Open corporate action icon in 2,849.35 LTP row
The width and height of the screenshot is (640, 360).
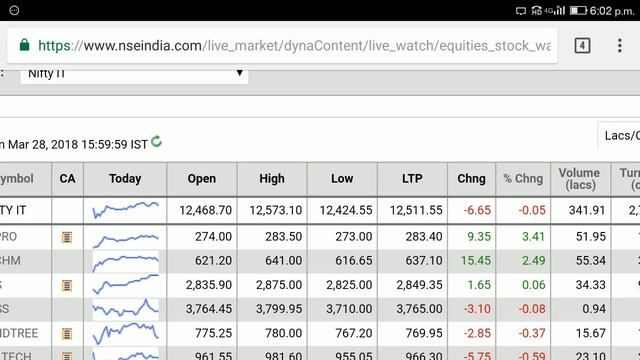(67, 285)
